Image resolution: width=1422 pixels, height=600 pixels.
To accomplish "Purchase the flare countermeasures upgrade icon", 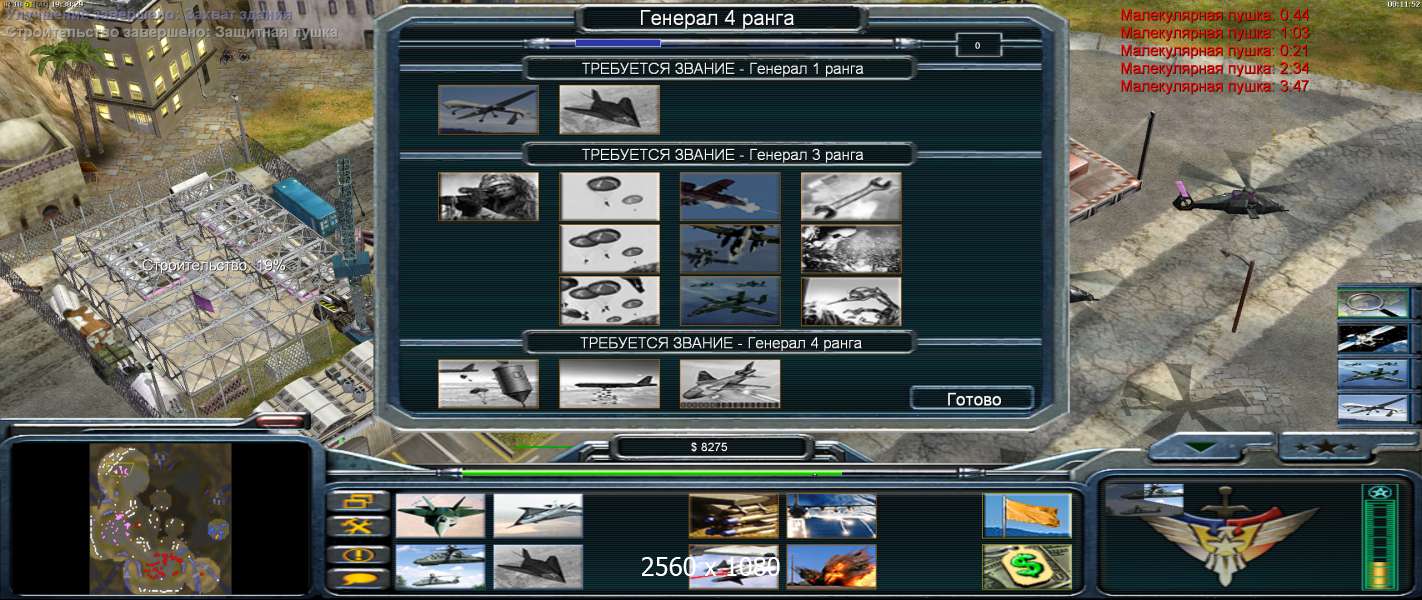I will (x=832, y=516).
